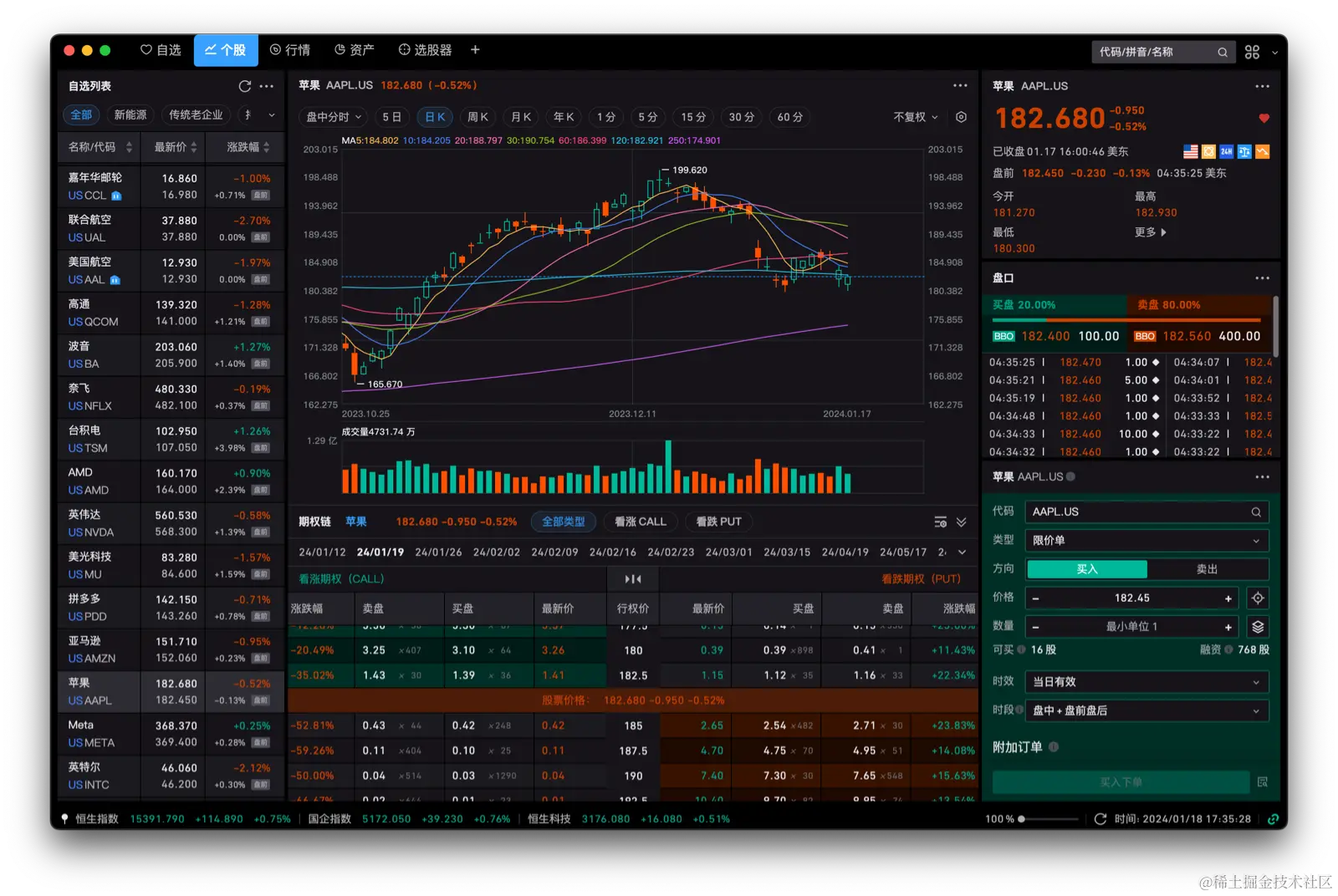This screenshot has width=1338, height=896.
Task: Click search icon in 代码 field
Action: 1256,512
